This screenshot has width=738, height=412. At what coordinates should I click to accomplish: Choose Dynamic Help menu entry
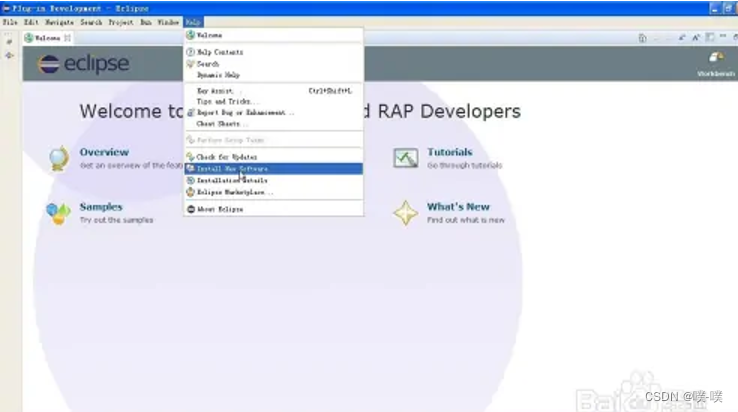point(273,75)
